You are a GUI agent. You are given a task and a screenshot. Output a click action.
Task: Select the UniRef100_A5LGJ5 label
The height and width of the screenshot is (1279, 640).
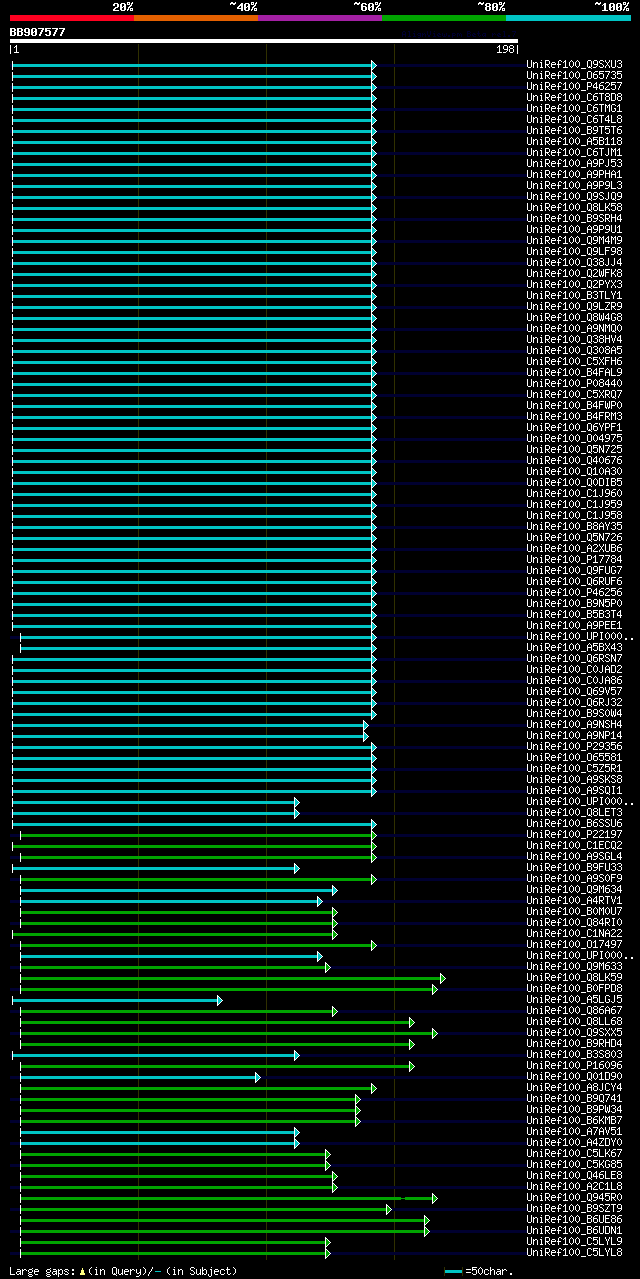(x=574, y=999)
